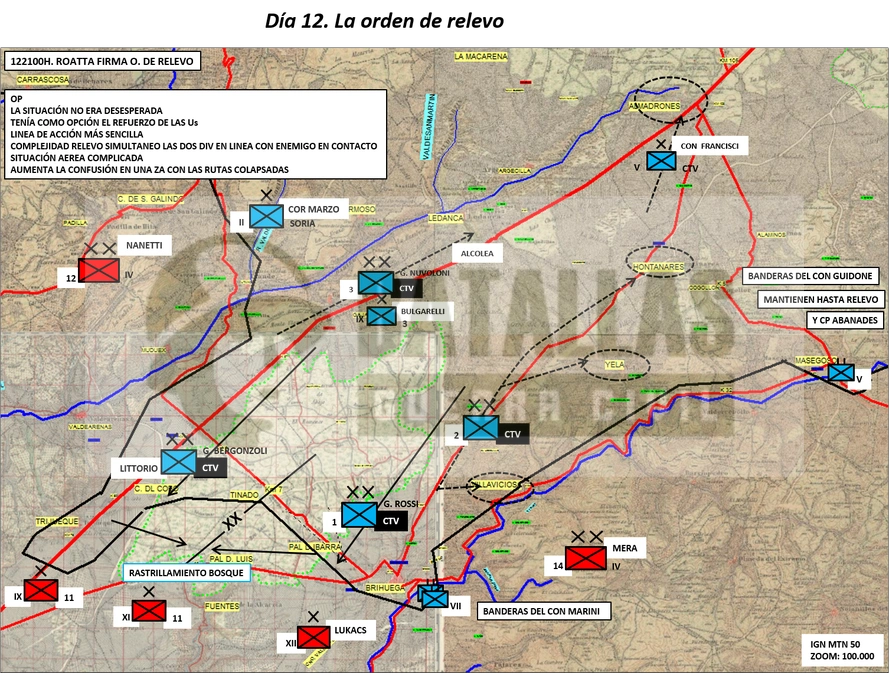Click the Hontanares dashed oval marker

pyautogui.click(x=659, y=263)
